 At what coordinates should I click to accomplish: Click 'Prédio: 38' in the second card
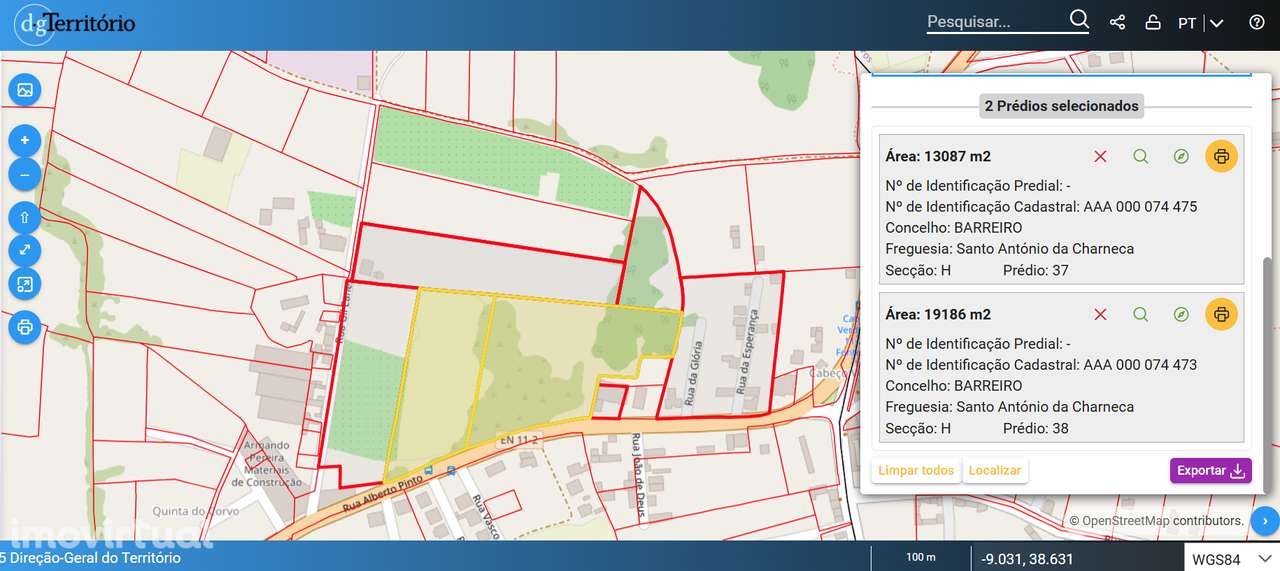point(1036,428)
